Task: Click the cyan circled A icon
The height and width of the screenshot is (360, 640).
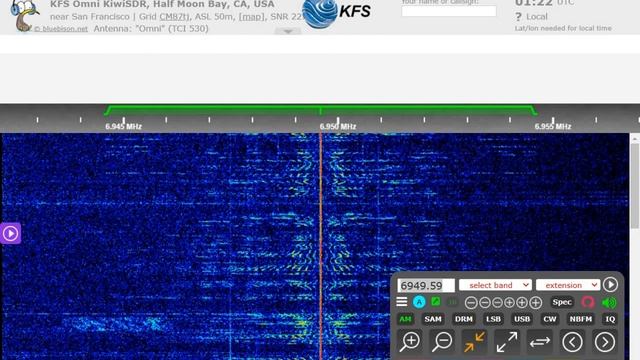Action: tap(419, 302)
